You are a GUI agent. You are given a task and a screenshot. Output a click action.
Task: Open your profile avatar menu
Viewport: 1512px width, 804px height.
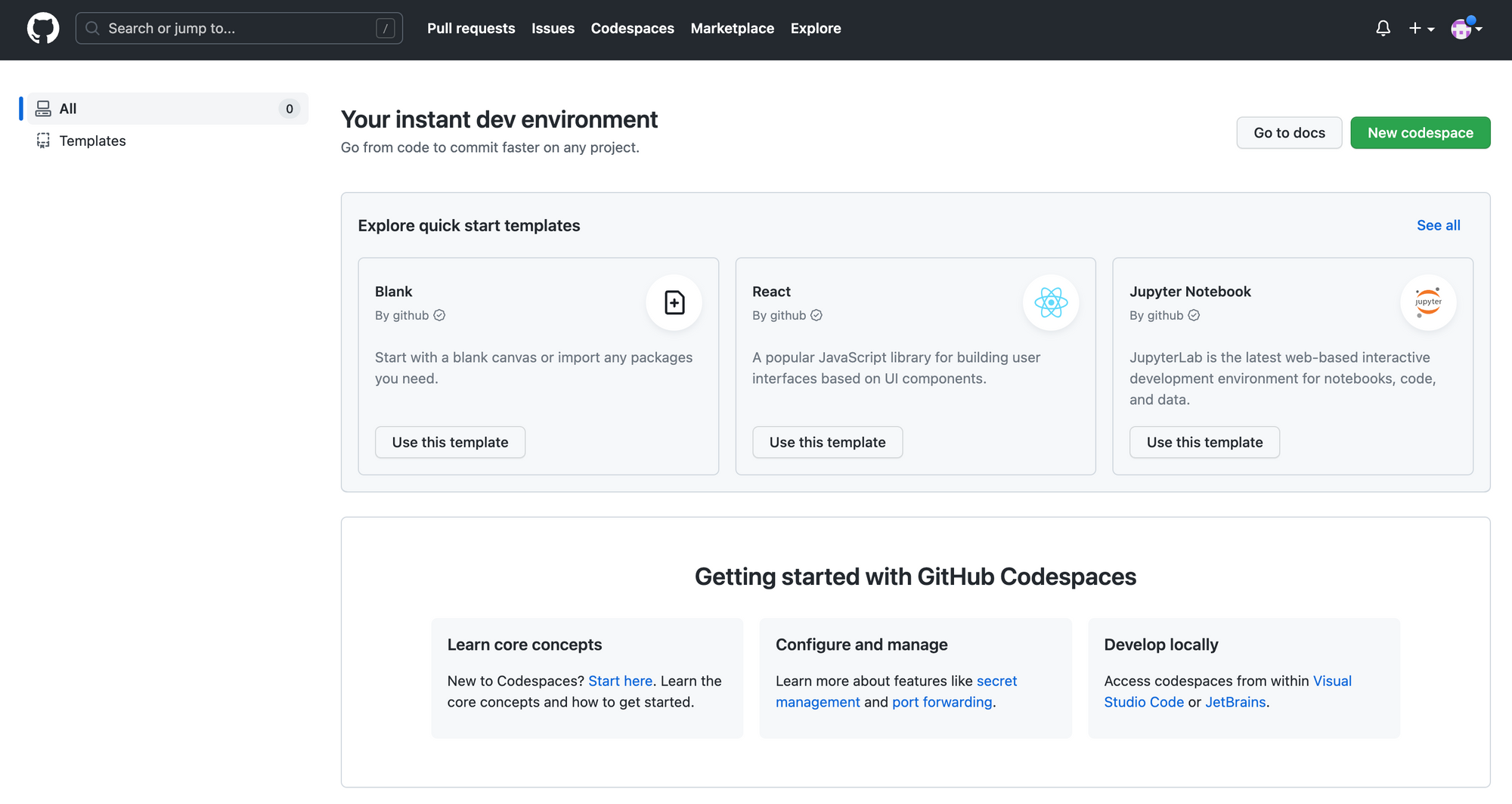1461,29
